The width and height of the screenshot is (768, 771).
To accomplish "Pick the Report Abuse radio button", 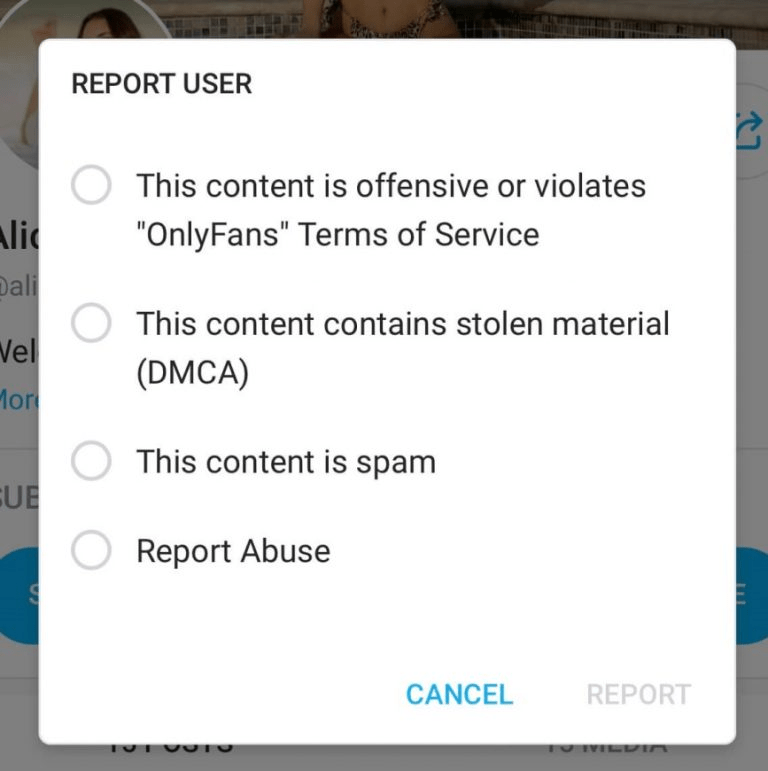I will click(91, 550).
